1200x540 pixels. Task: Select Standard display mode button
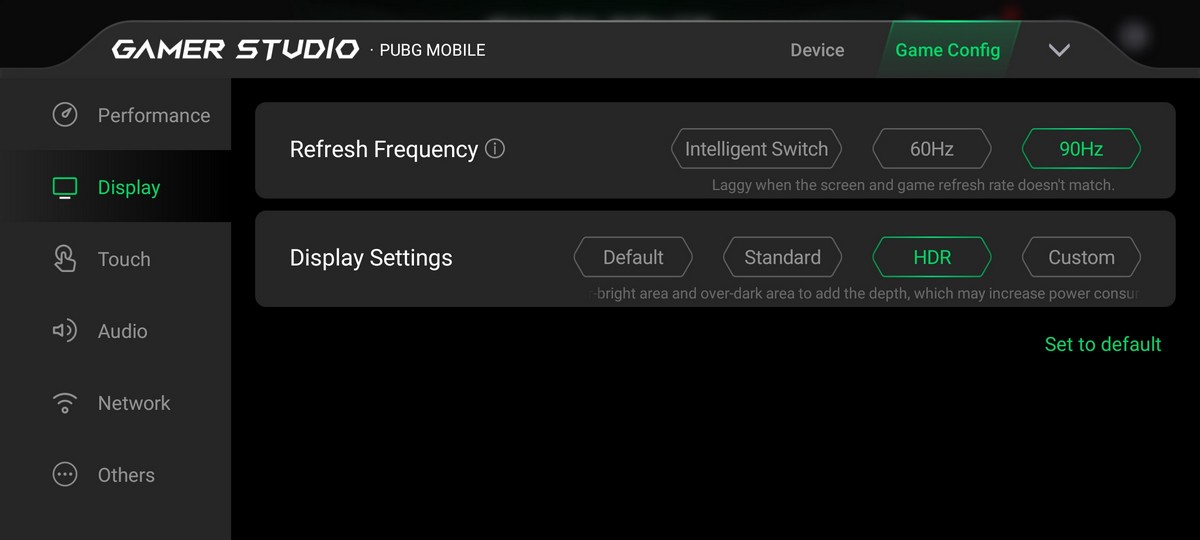click(x=782, y=257)
